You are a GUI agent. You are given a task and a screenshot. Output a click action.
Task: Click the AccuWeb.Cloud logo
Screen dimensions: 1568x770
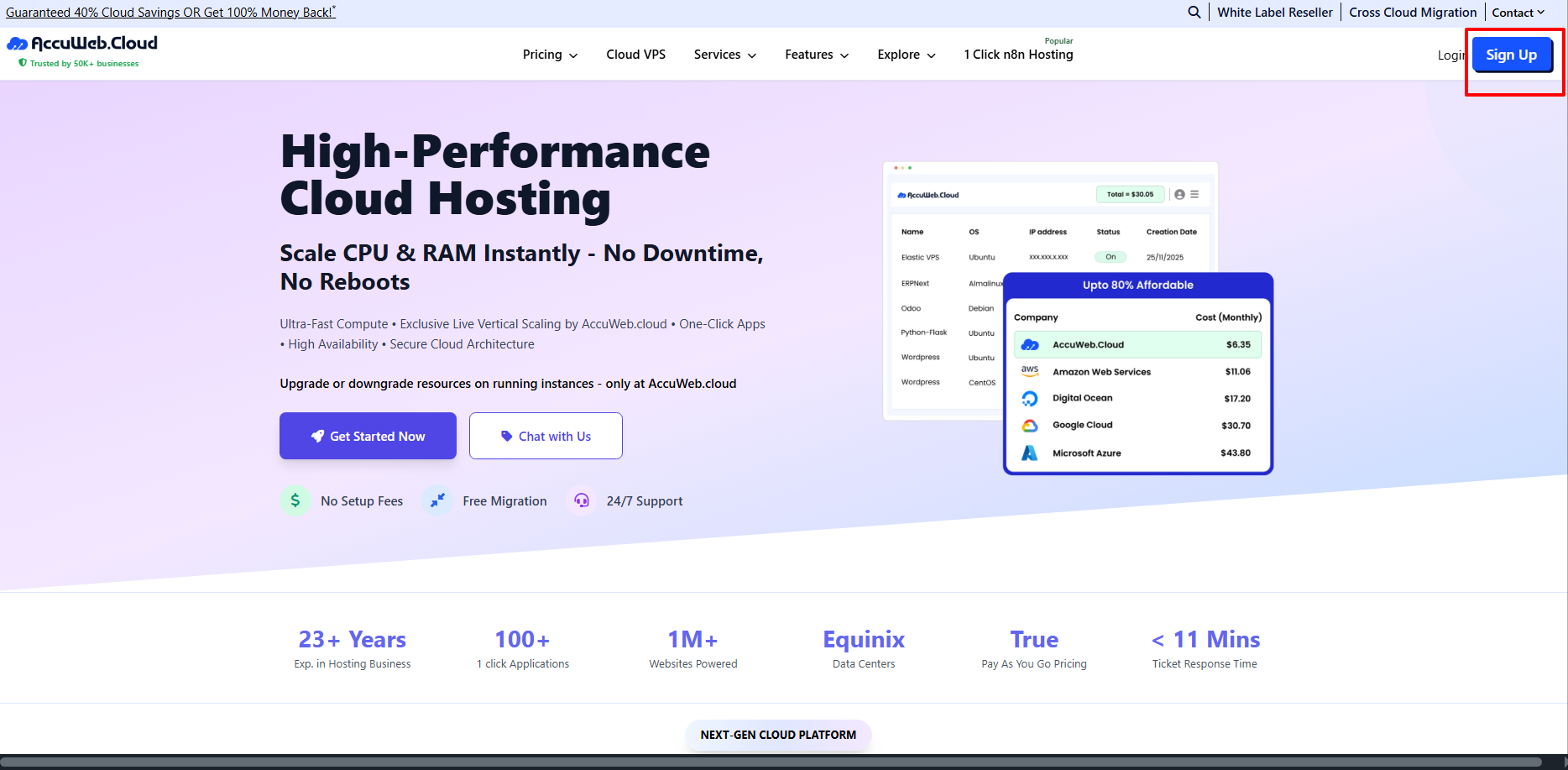[x=82, y=43]
